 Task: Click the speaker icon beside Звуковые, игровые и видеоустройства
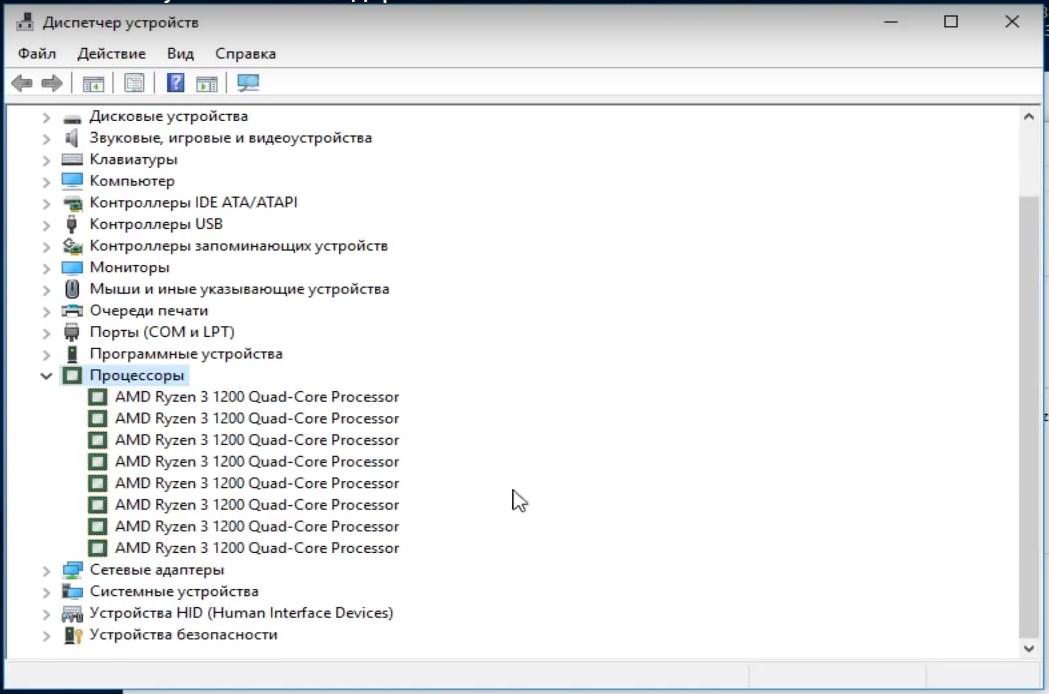(72, 138)
